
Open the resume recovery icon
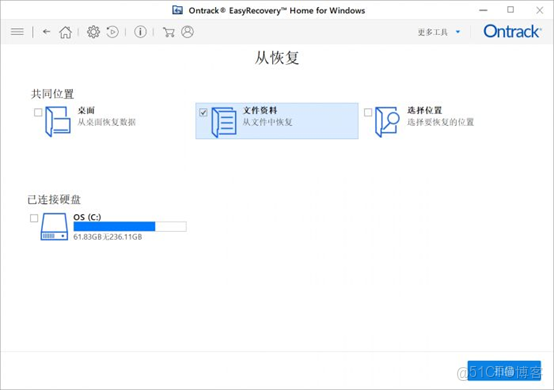pos(113,32)
